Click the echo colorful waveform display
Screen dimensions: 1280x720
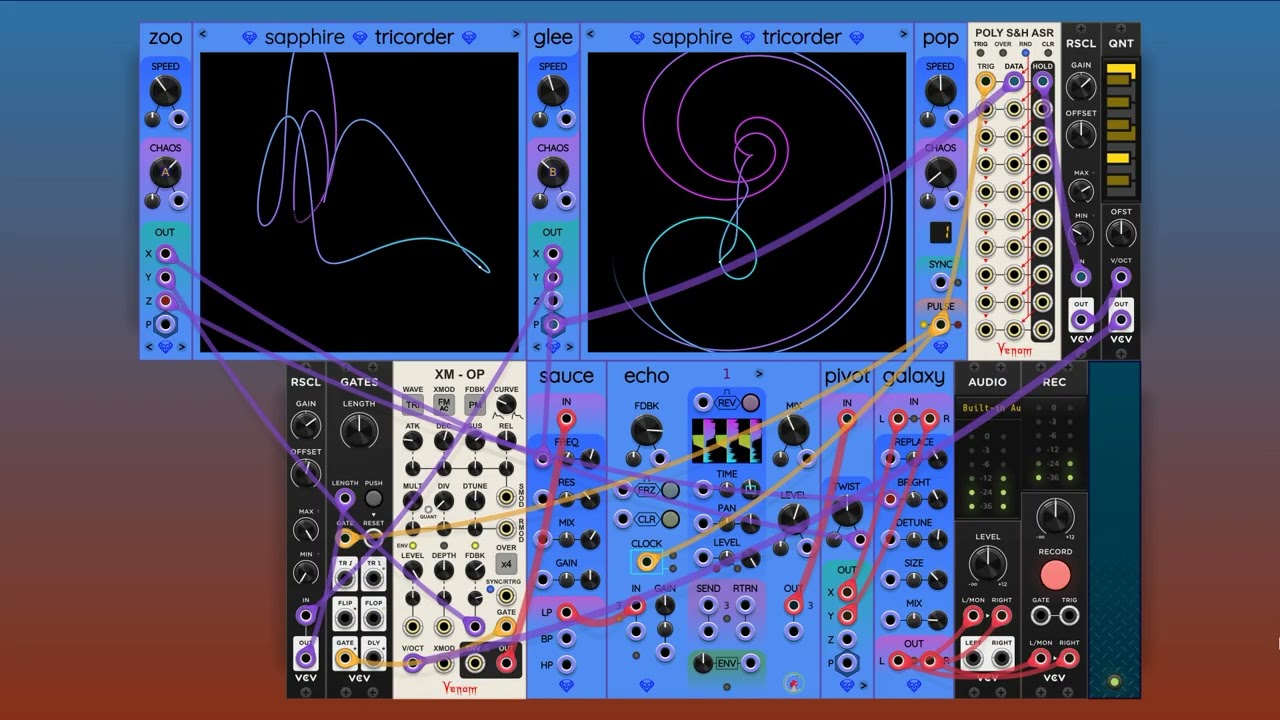pos(727,441)
